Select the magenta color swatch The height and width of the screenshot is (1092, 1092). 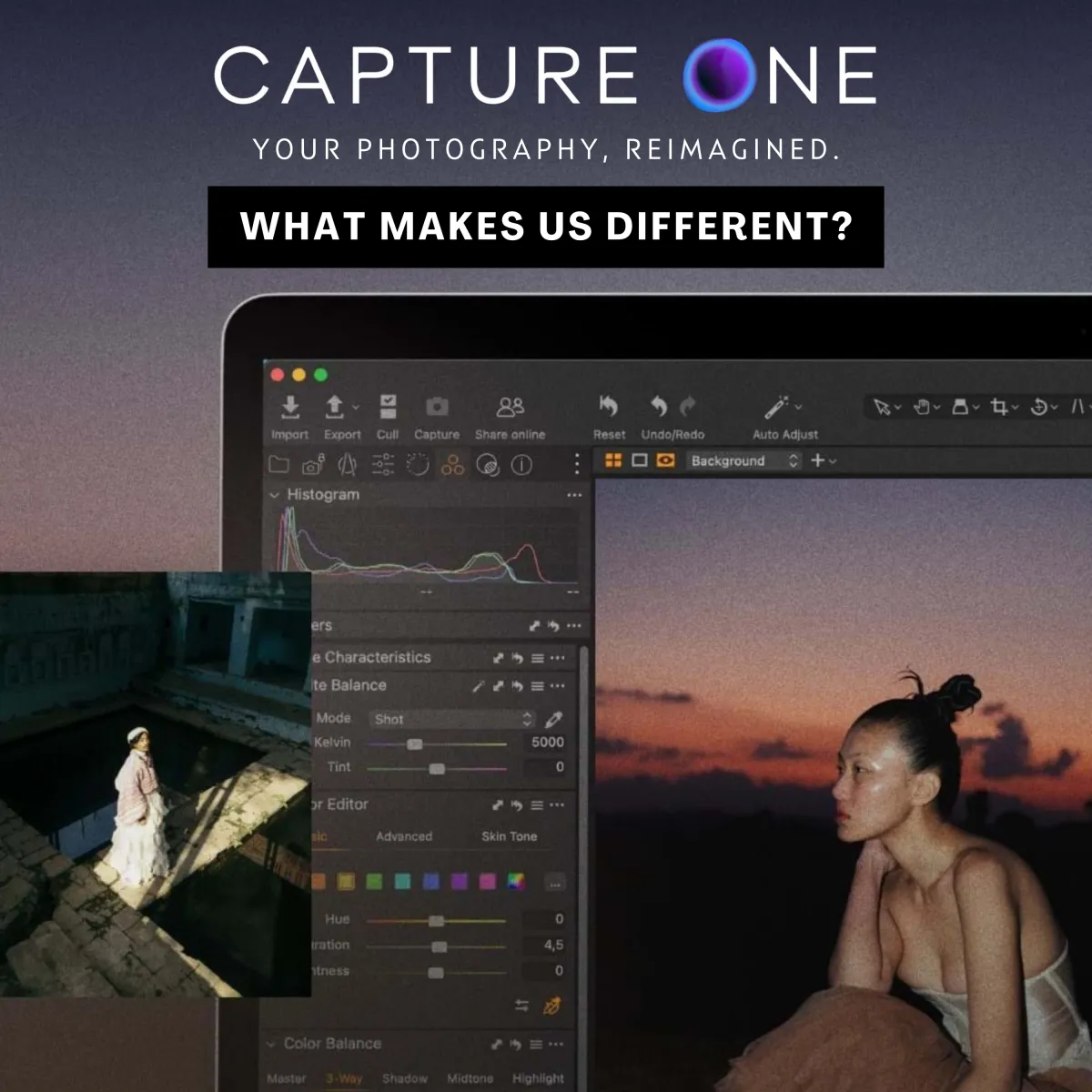tap(488, 881)
